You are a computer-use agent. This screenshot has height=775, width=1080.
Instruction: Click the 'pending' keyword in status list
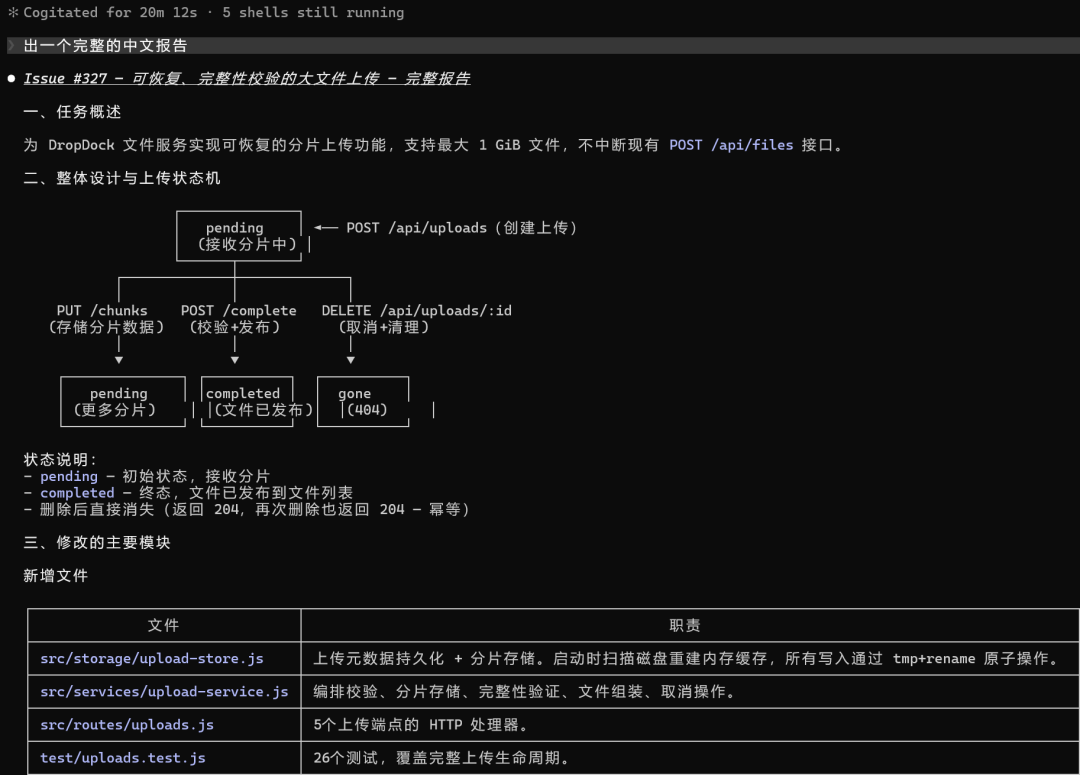(x=69, y=476)
